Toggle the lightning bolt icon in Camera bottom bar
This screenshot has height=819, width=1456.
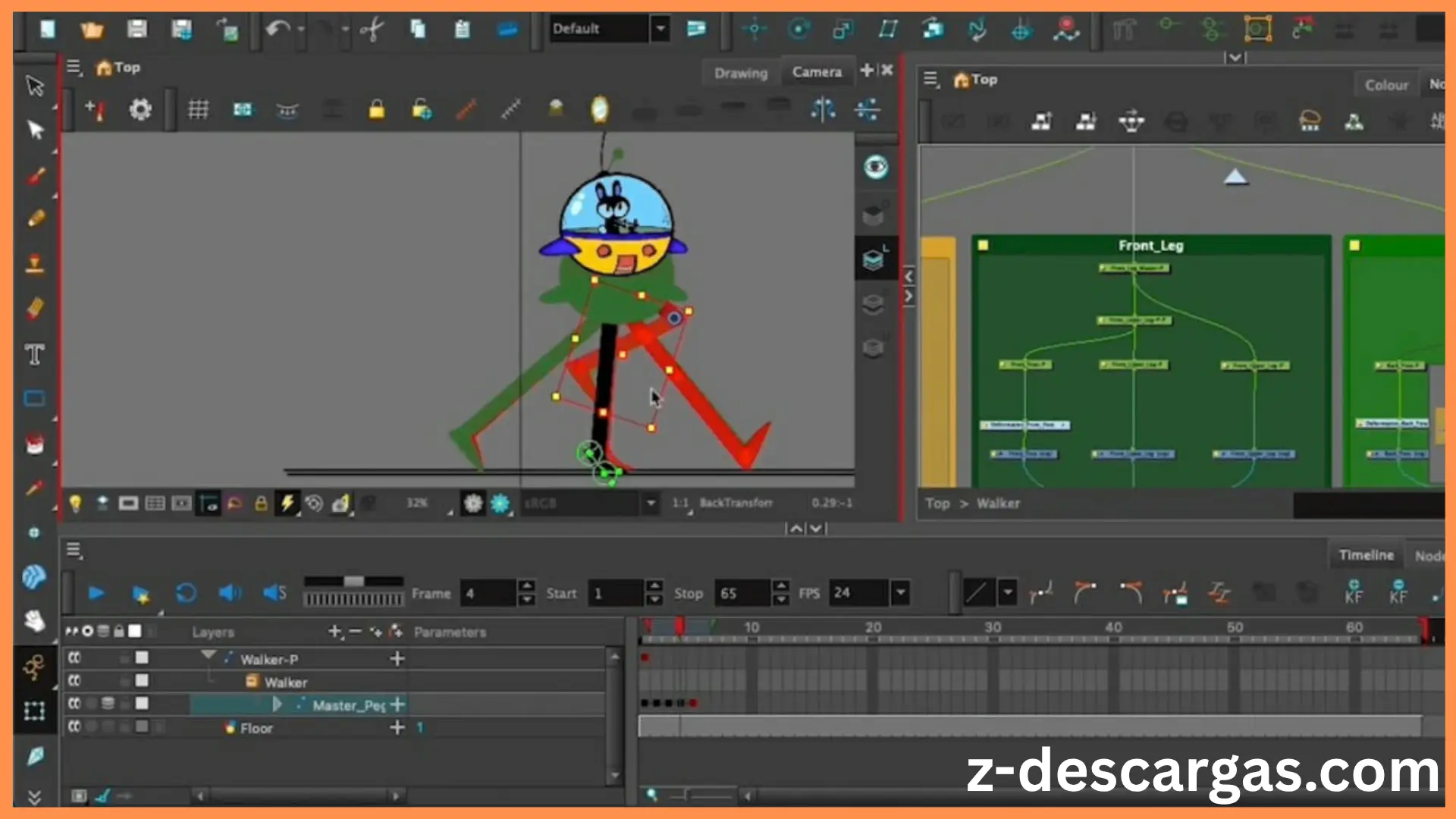[x=287, y=504]
